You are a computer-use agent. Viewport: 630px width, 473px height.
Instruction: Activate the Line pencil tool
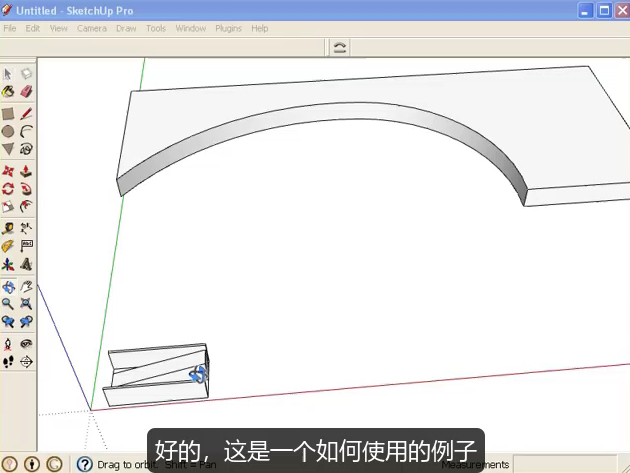(26, 114)
